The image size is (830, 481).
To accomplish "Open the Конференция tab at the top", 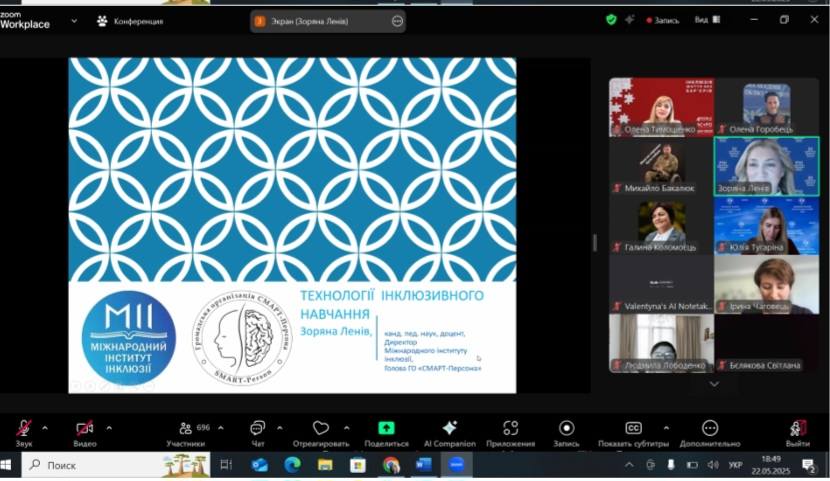I will point(130,20).
